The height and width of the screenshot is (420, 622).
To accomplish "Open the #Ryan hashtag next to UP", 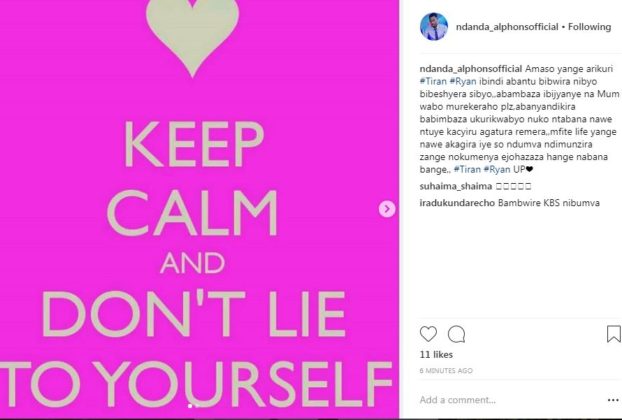I will [x=497, y=169].
